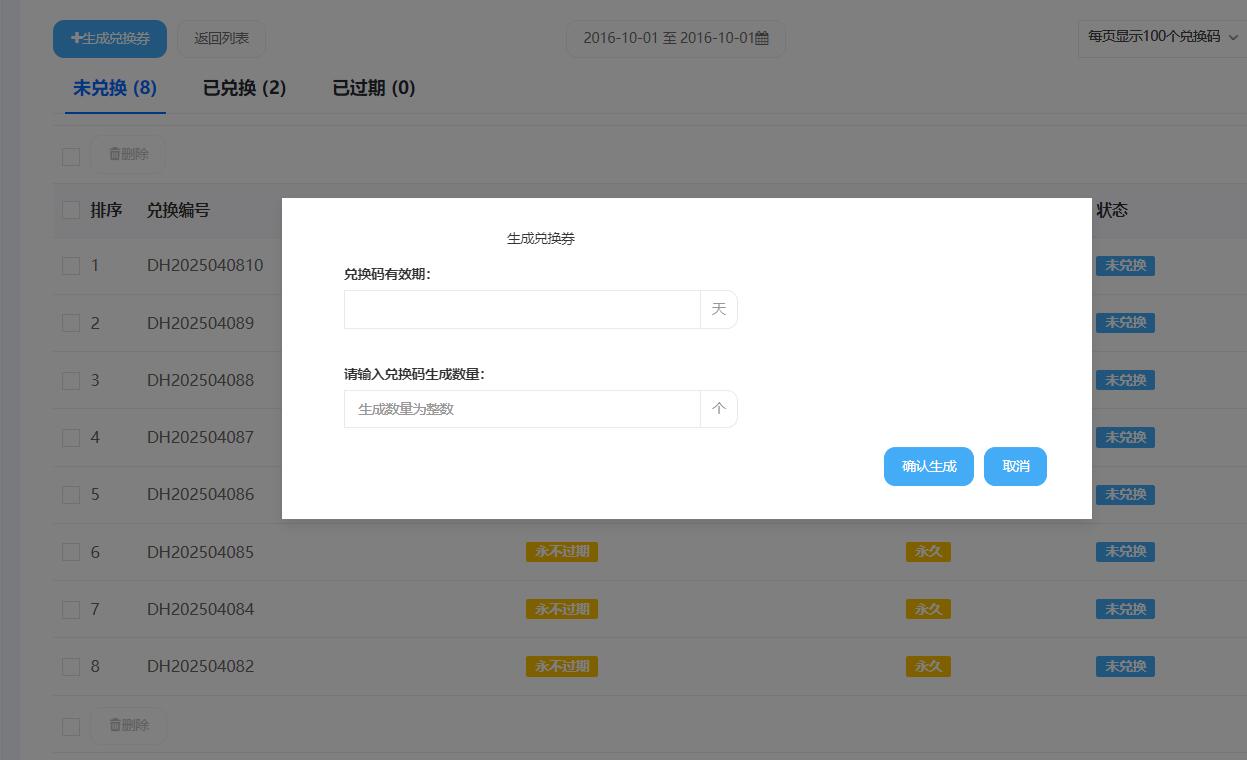The height and width of the screenshot is (760, 1247).
Task: Click code DH202504085
Action: tap(200, 551)
